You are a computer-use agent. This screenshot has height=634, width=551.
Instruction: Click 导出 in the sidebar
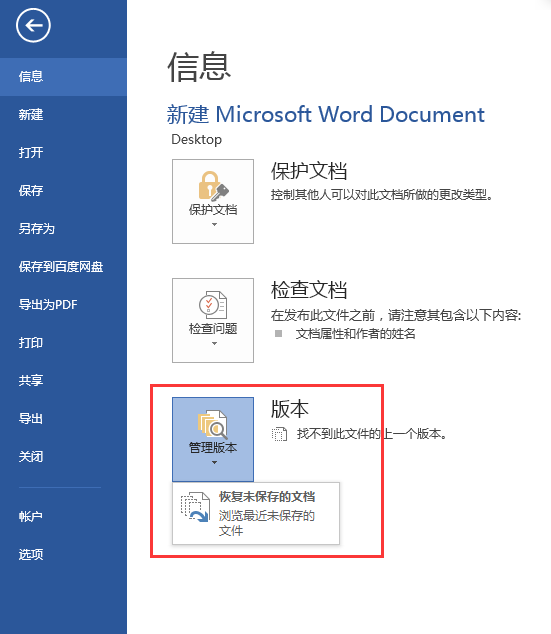point(63,418)
